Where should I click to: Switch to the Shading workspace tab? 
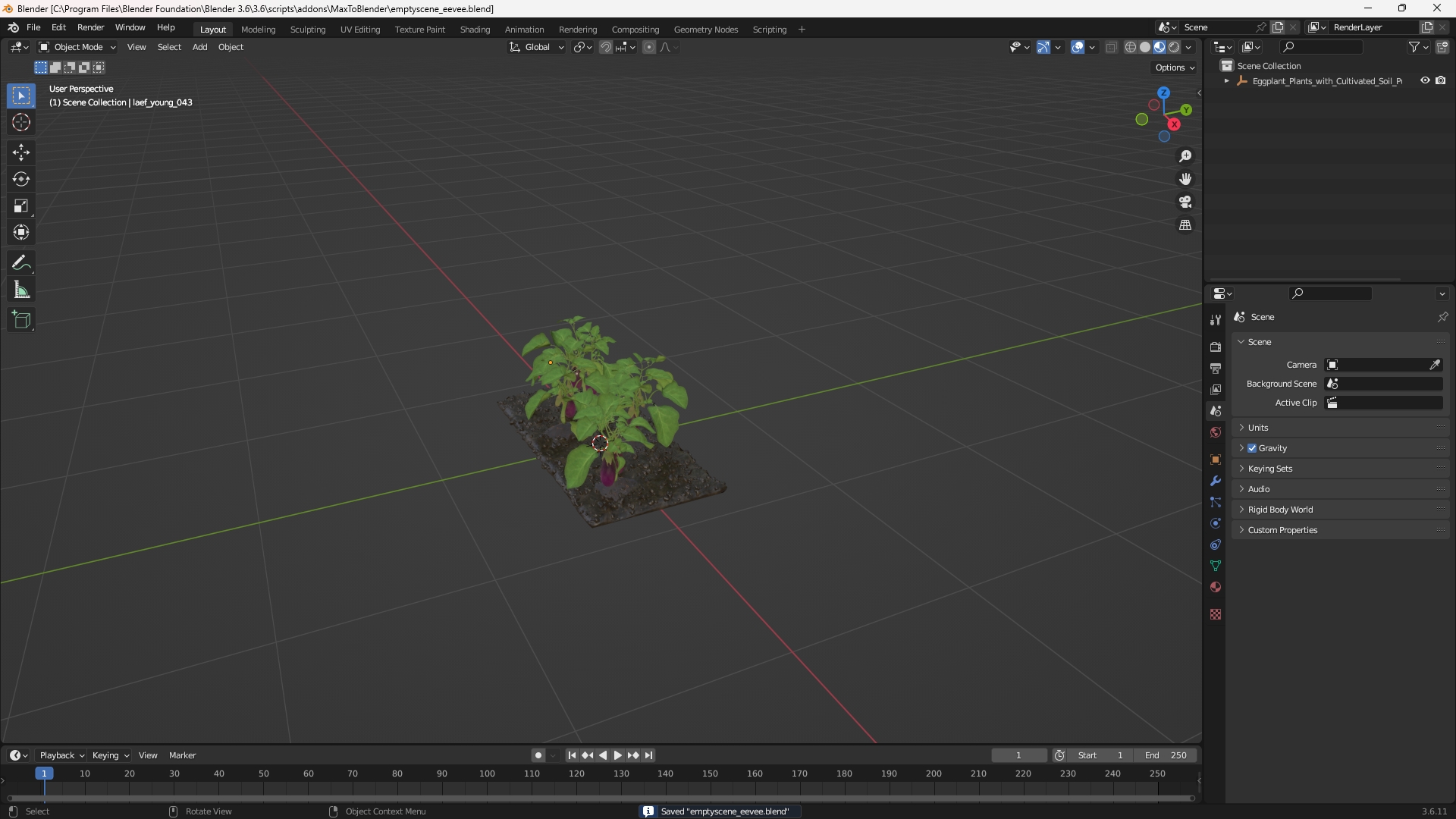tap(475, 30)
